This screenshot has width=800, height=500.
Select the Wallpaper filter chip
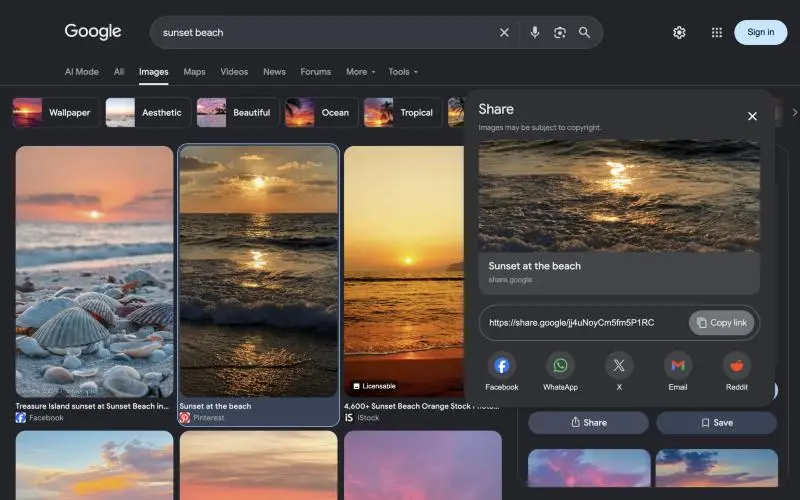point(56,112)
